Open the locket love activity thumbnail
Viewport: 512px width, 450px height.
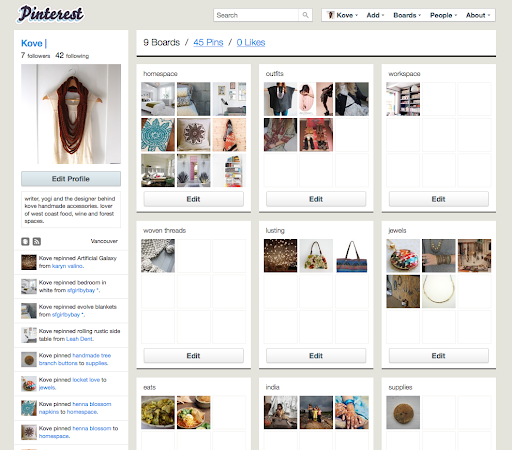29,384
